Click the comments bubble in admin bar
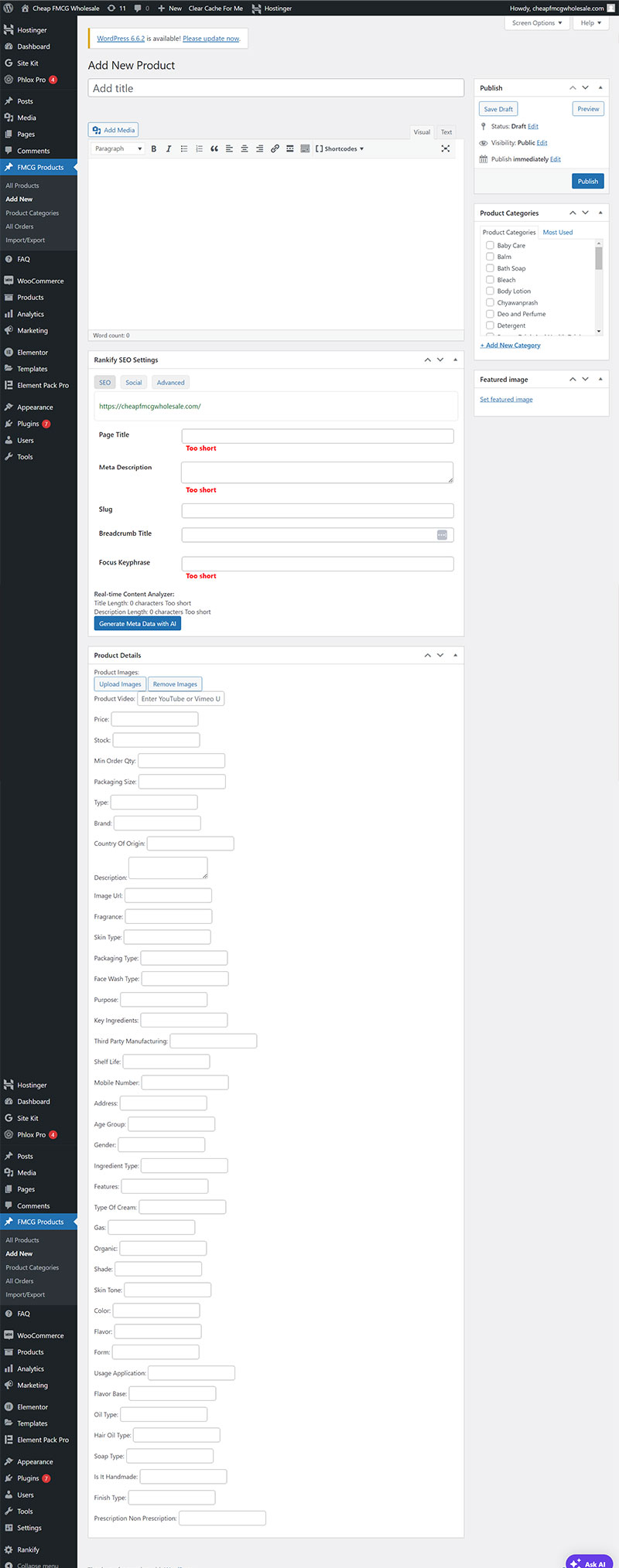Screen dimensions: 619x1568 tap(142, 8)
